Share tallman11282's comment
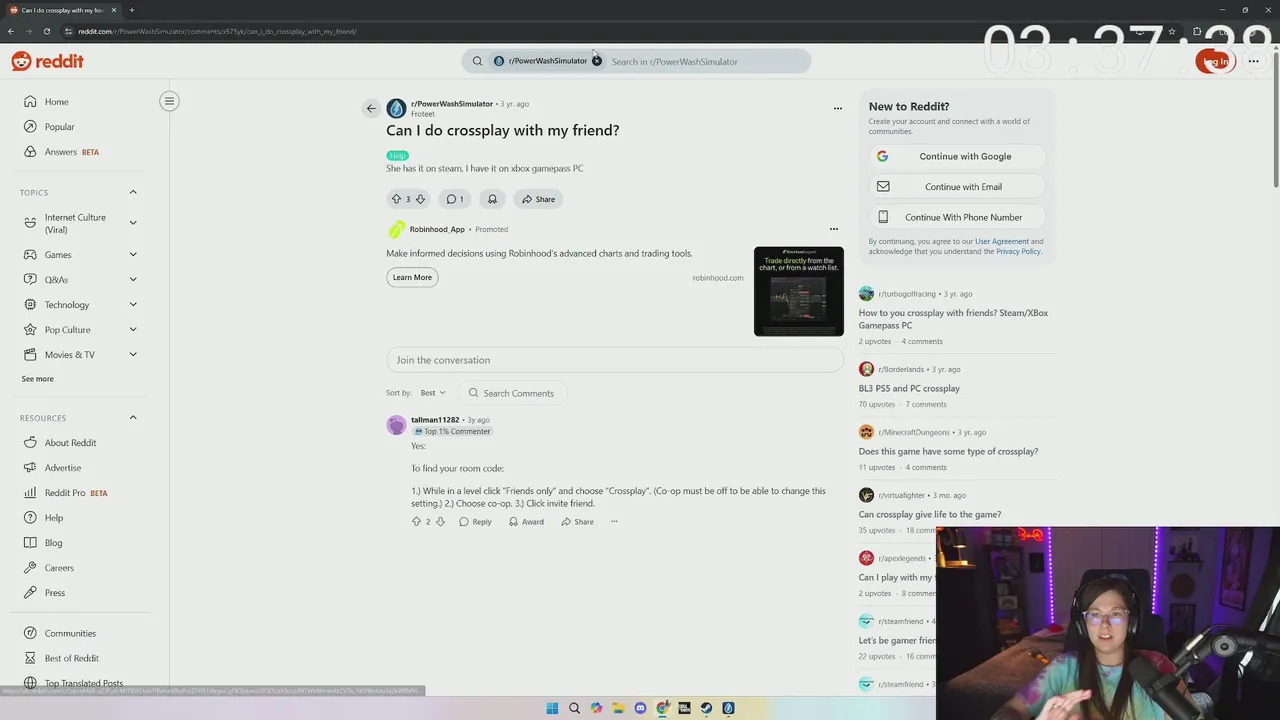Viewport: 1280px width, 720px height. point(577,522)
